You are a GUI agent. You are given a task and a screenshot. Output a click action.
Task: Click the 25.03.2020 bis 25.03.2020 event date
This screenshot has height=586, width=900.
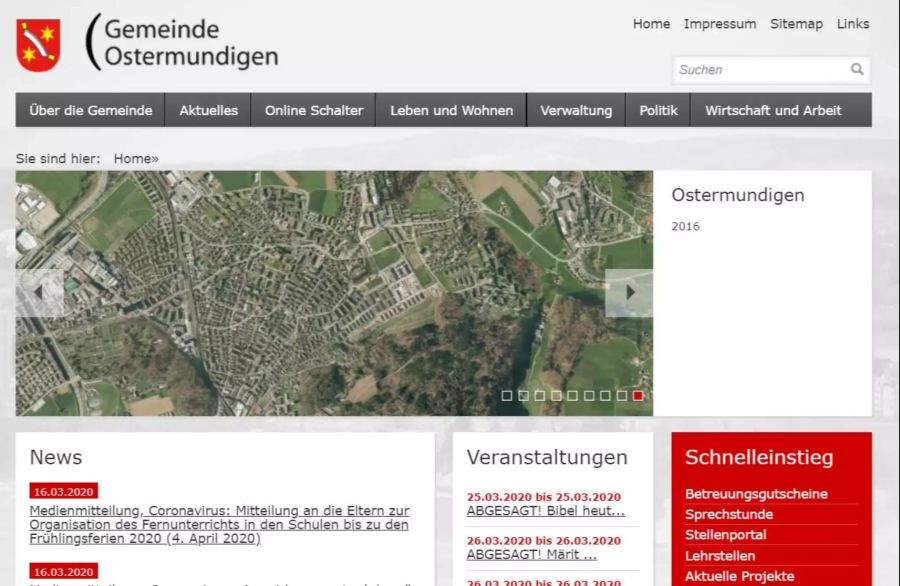click(x=544, y=497)
